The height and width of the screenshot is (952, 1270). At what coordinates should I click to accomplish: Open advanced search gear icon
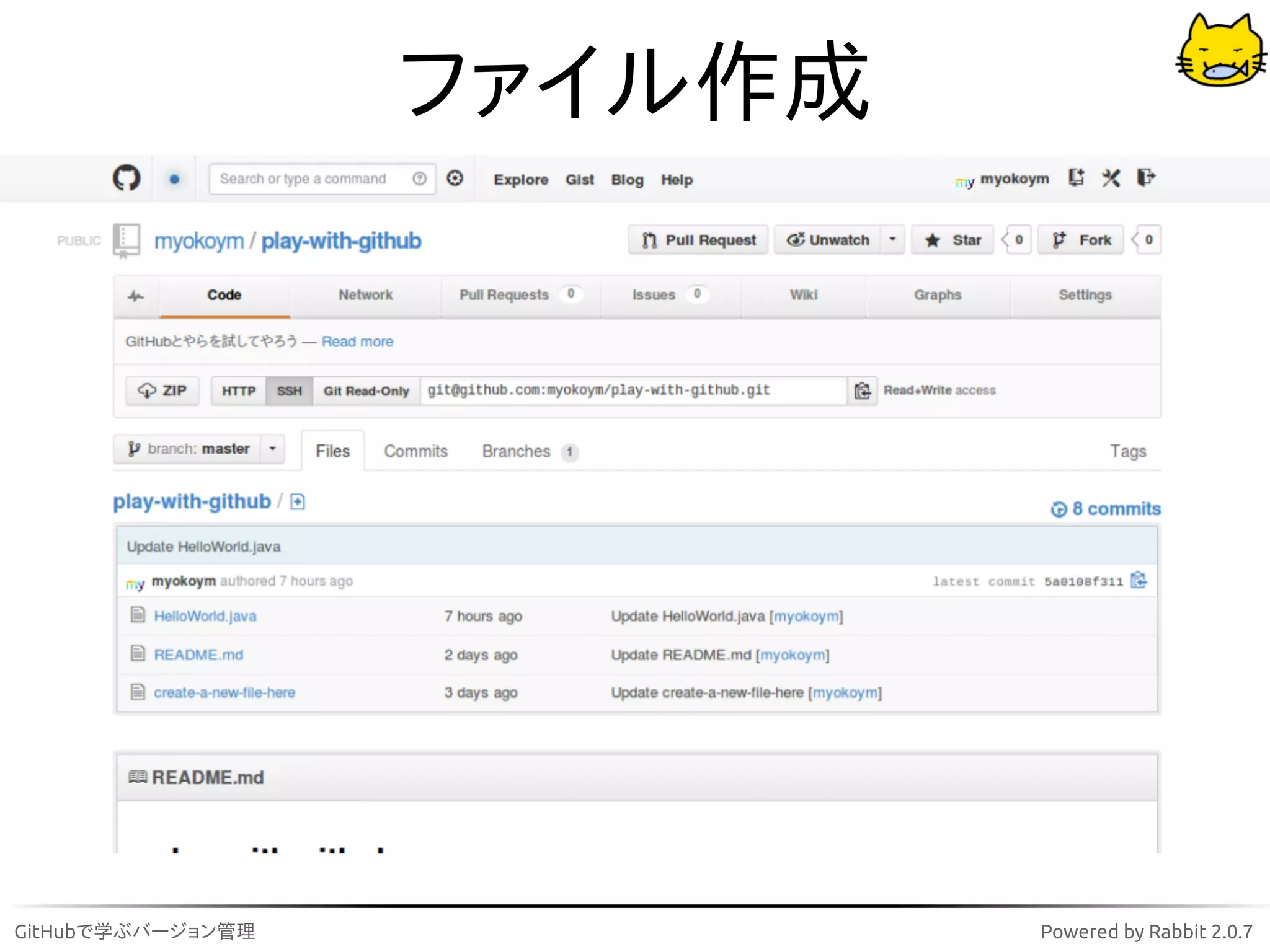pyautogui.click(x=455, y=178)
